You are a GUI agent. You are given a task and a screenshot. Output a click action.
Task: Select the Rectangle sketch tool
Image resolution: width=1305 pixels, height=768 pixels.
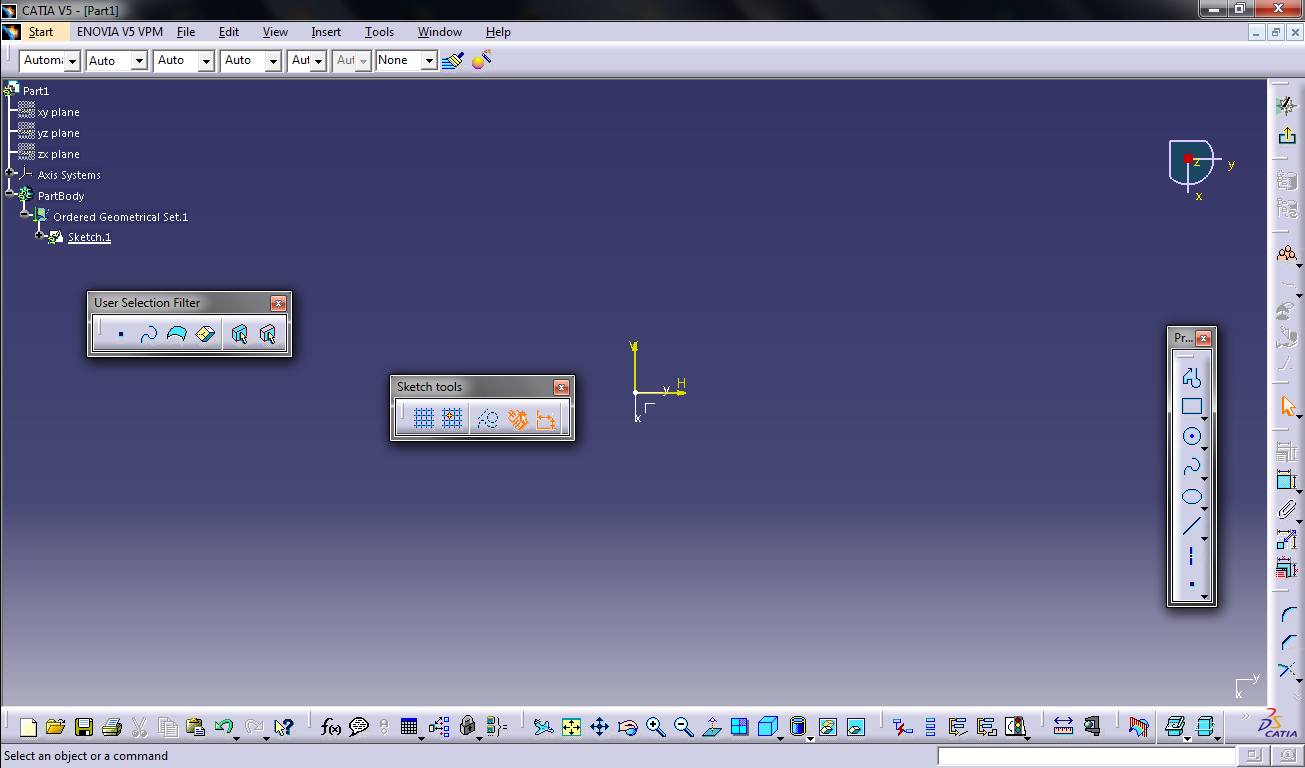[x=1191, y=406]
